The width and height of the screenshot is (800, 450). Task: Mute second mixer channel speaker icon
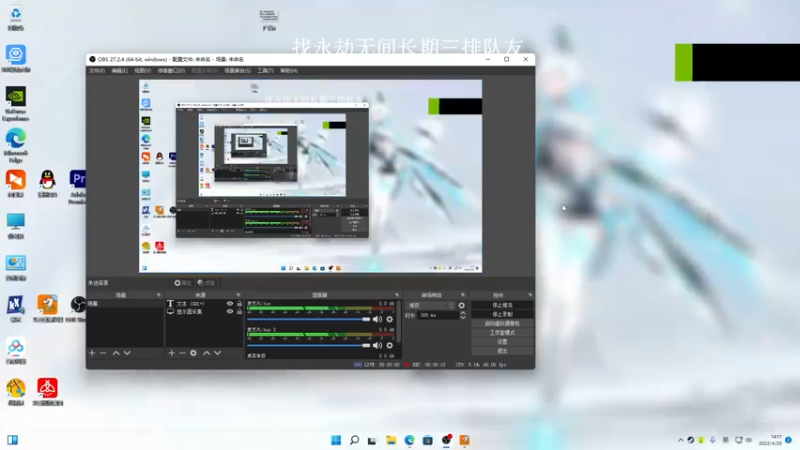(377, 345)
